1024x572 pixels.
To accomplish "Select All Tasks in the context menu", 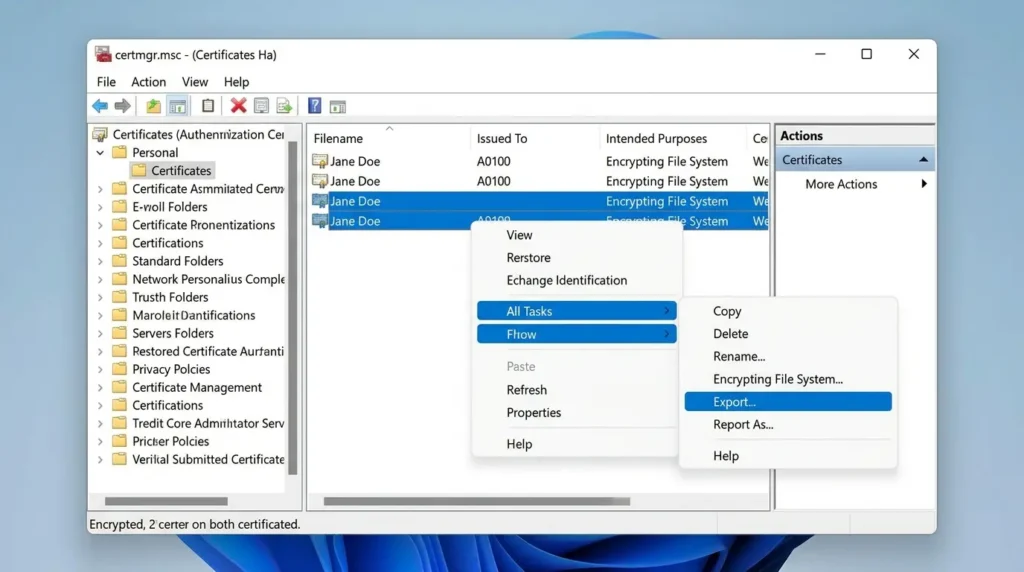I will point(577,311).
